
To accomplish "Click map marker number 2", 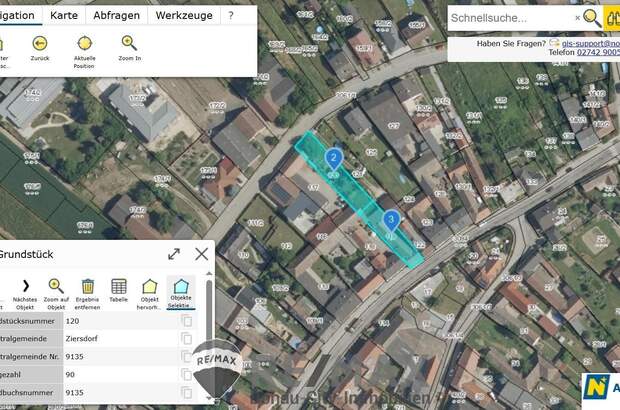I will point(334,159).
